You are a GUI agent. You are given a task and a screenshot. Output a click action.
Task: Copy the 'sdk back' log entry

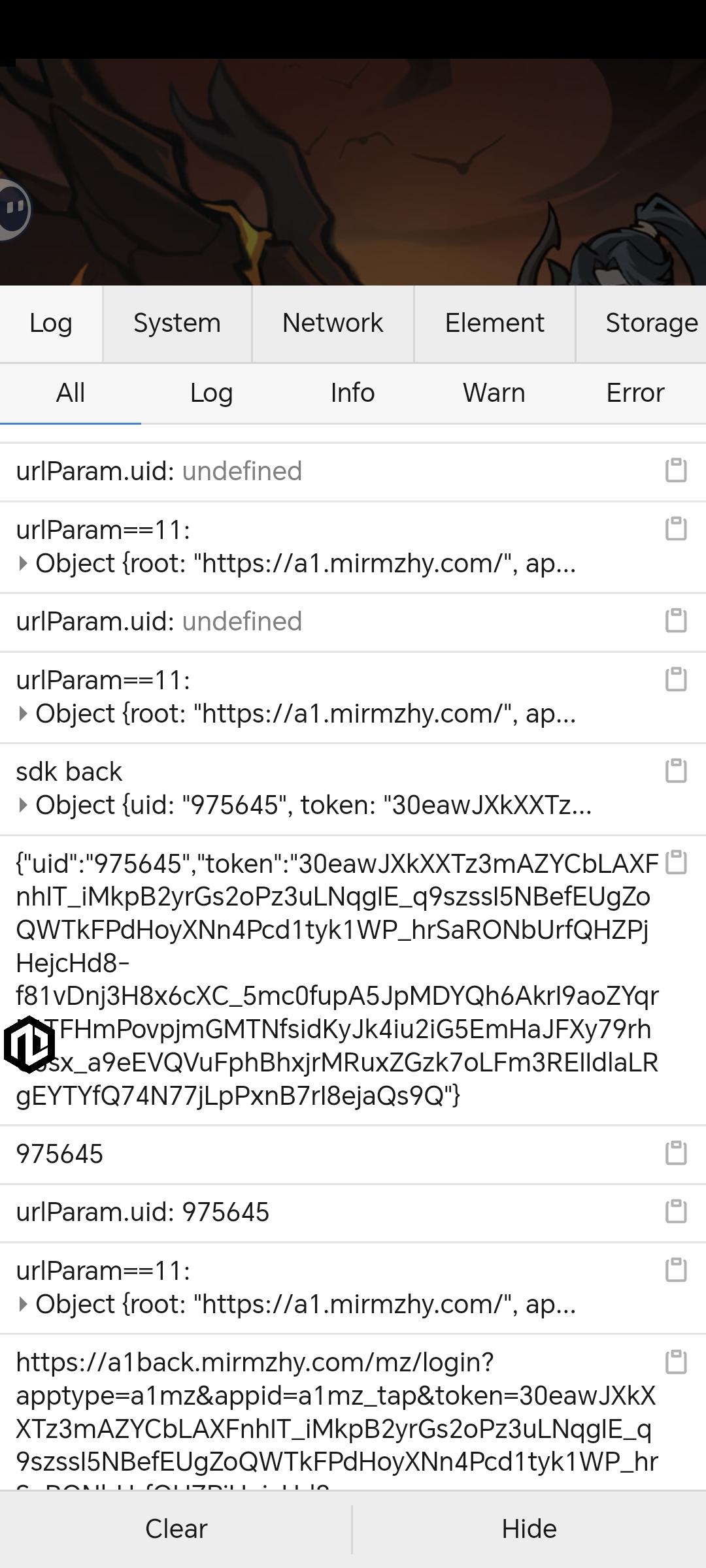(x=676, y=771)
